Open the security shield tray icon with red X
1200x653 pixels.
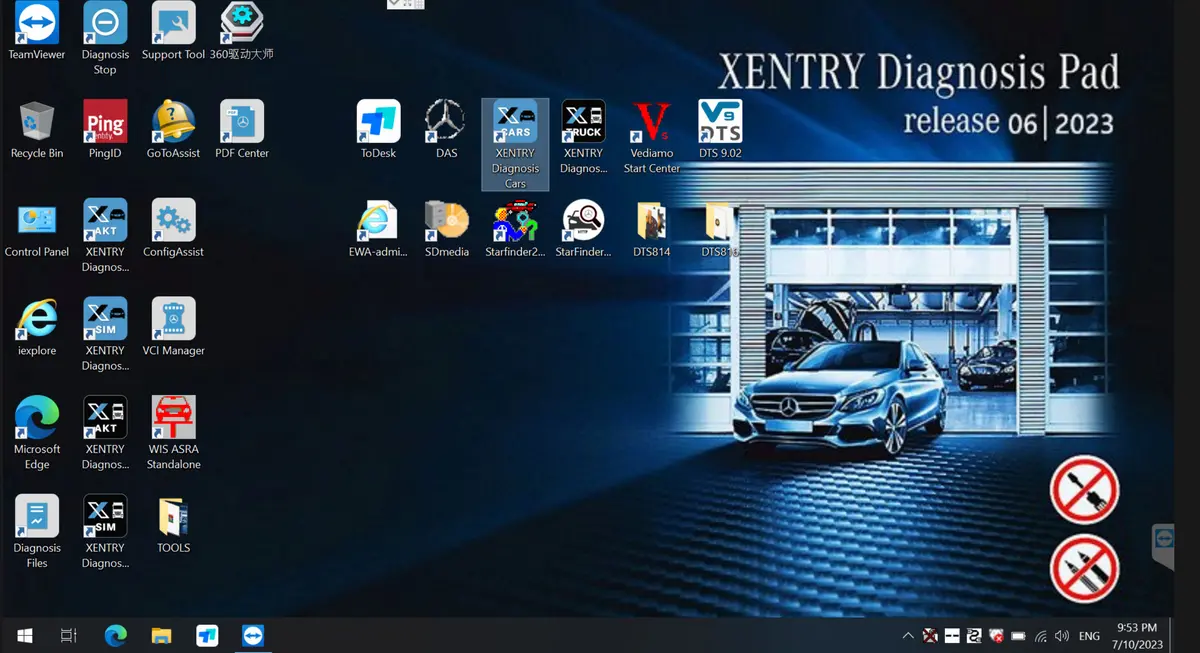pyautogui.click(x=996, y=635)
